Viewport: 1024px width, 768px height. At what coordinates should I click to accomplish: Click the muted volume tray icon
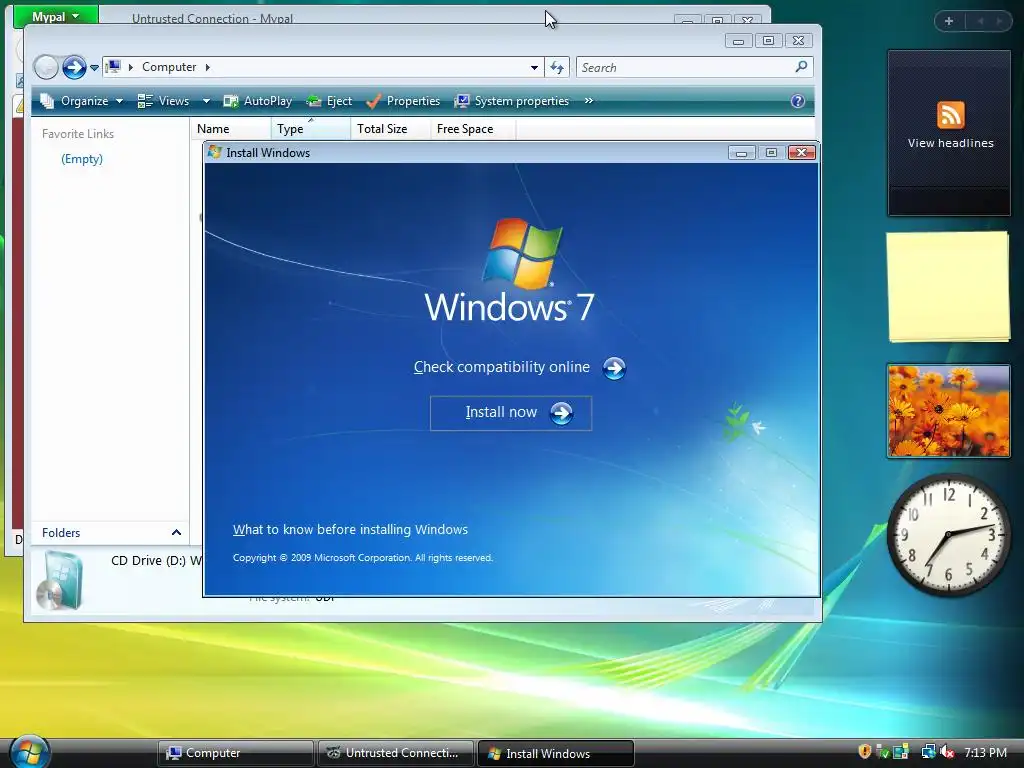point(946,752)
